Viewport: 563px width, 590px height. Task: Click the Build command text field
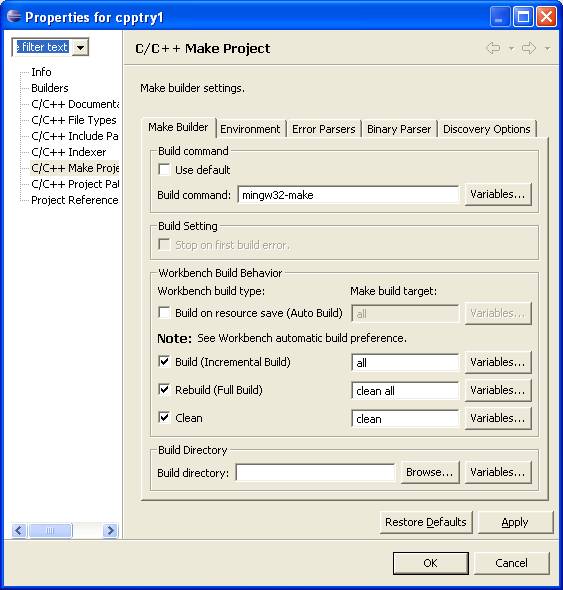click(348, 195)
